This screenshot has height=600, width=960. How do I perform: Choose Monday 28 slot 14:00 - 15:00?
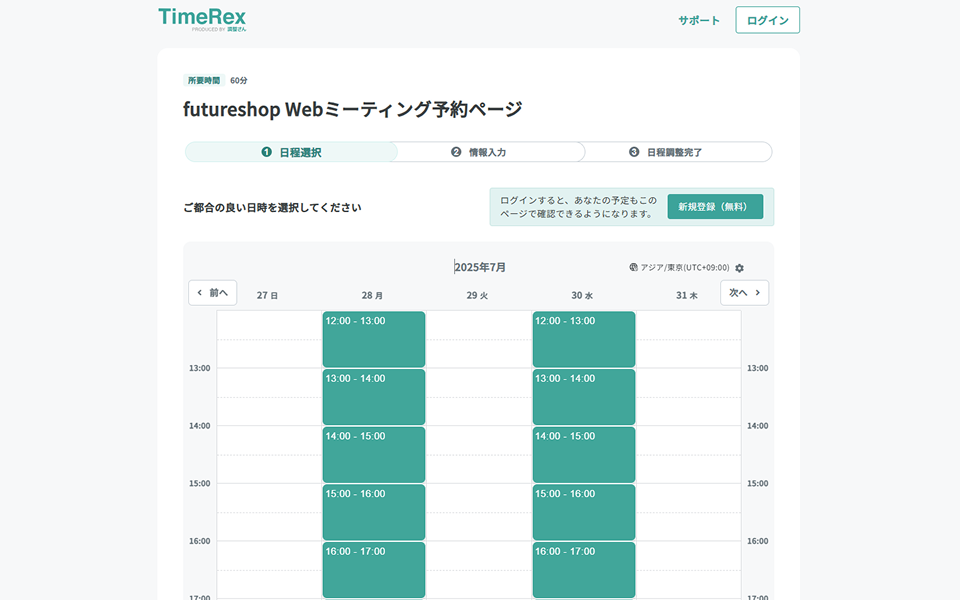(373, 455)
